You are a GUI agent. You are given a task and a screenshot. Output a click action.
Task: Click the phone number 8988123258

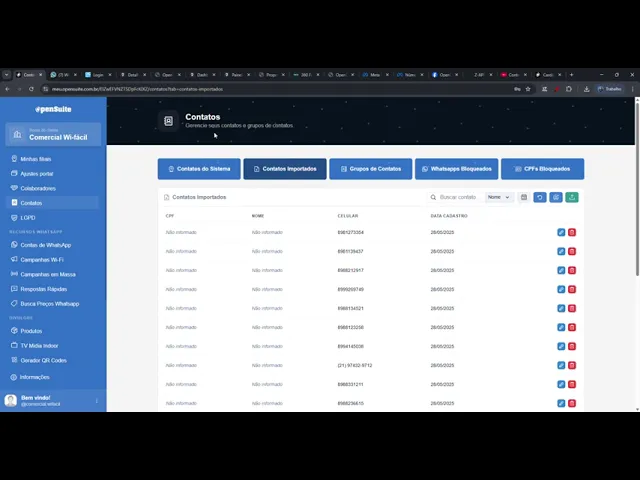point(351,327)
